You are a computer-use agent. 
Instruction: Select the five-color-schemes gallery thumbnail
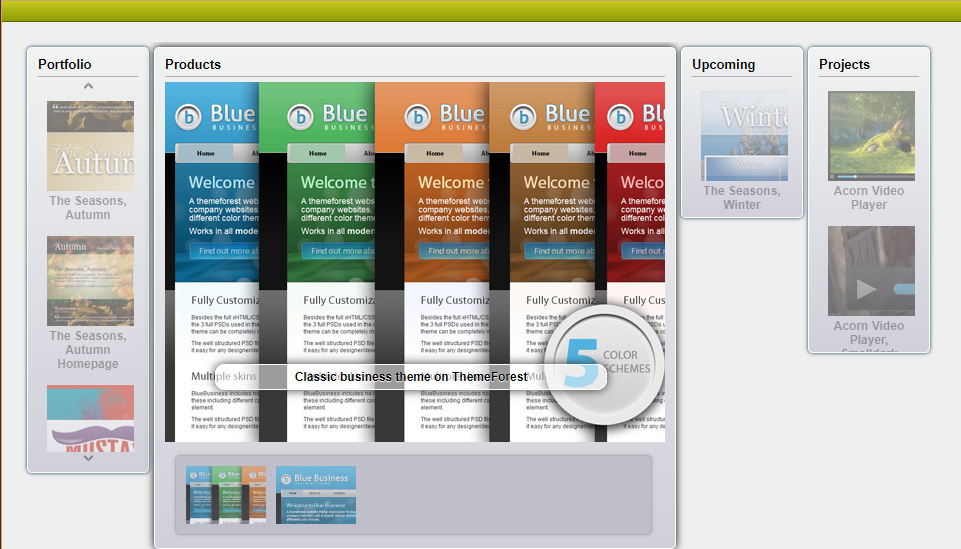click(x=226, y=495)
